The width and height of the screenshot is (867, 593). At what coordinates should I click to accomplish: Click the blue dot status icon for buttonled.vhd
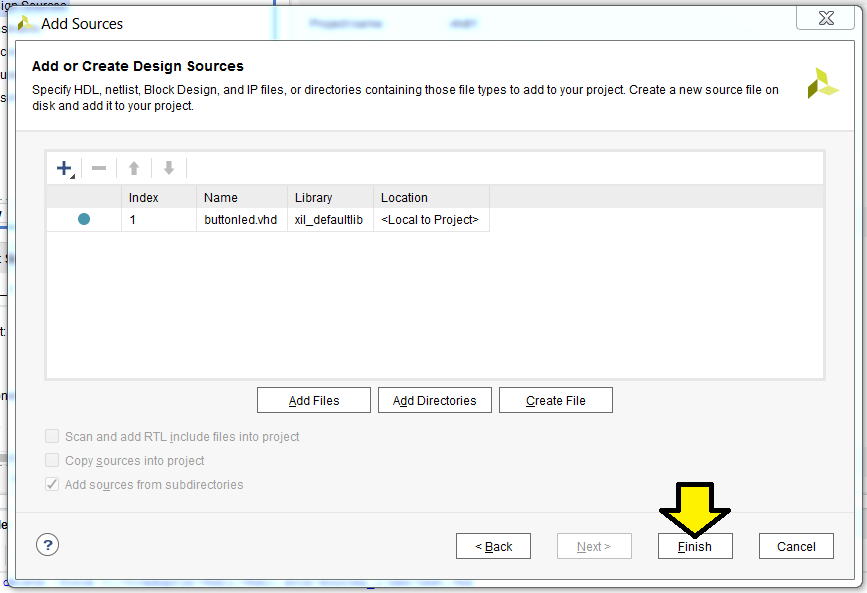point(84,219)
